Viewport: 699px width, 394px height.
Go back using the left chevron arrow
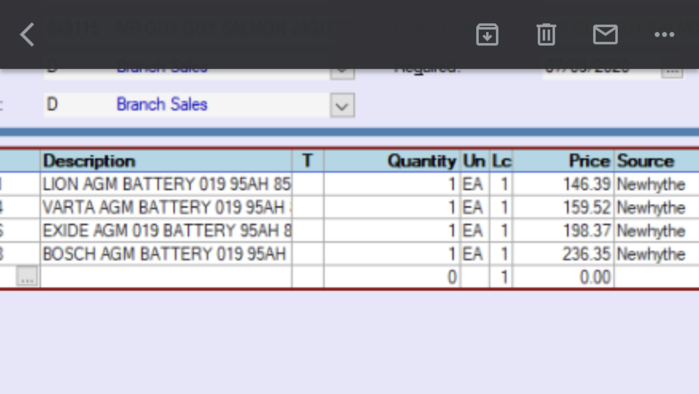(27, 34)
